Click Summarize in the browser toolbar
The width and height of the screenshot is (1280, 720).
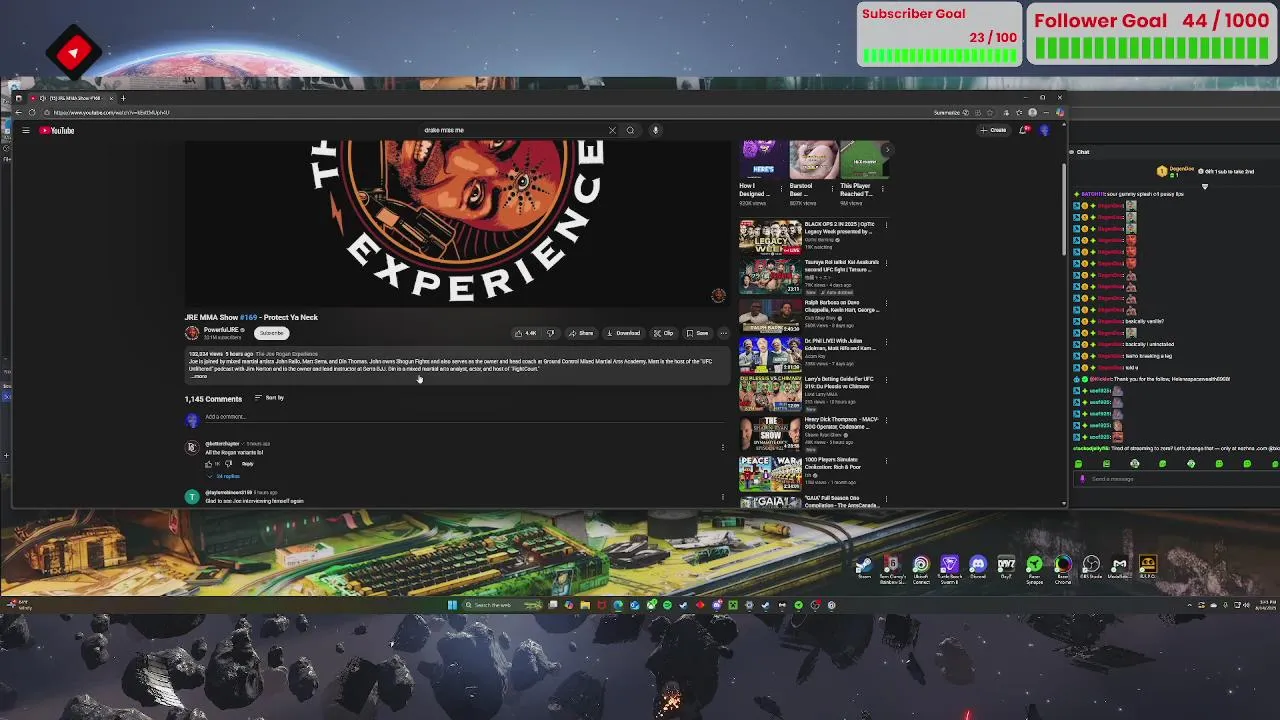946,113
